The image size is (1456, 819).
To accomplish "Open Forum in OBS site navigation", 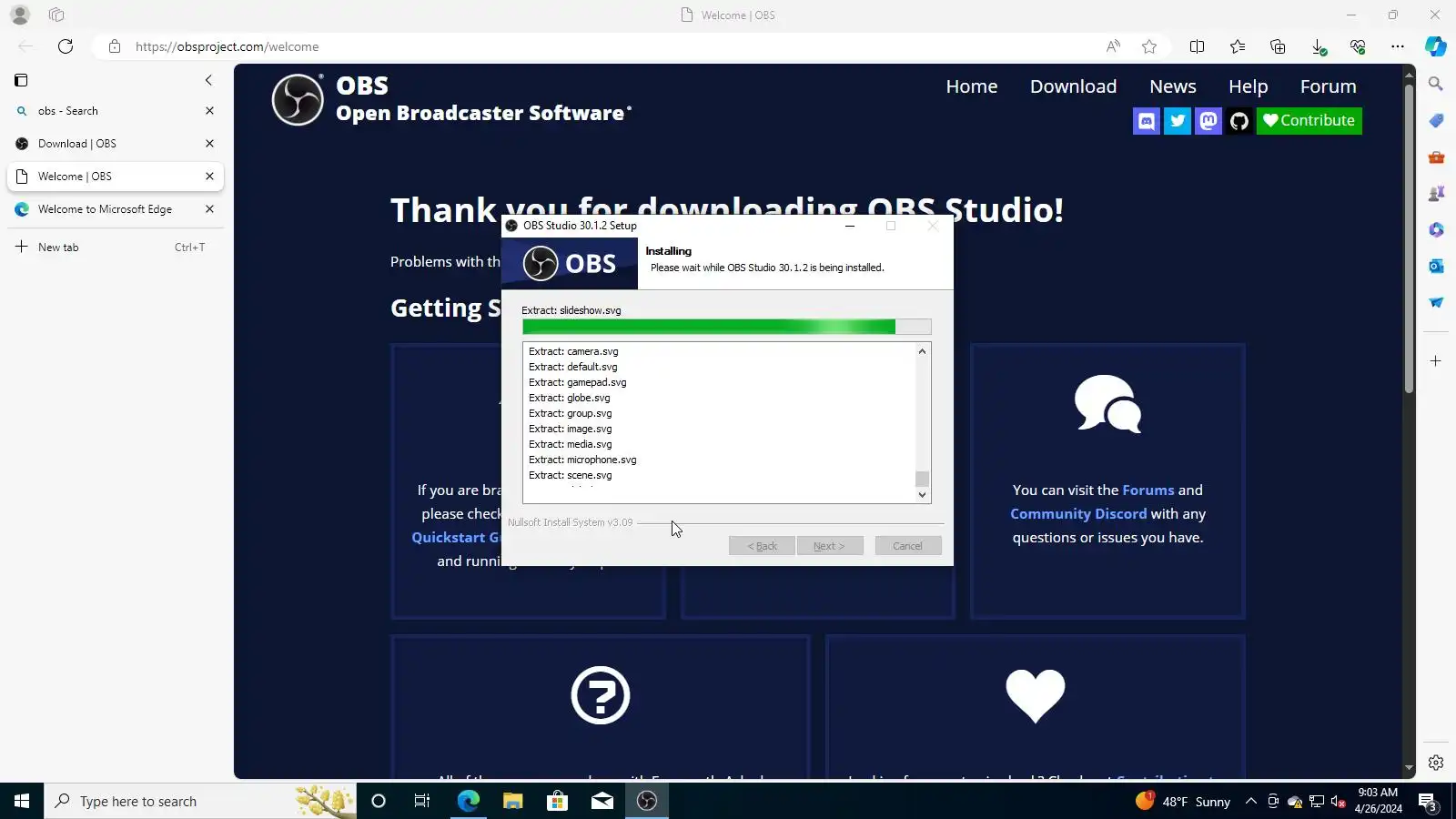I will 1329,86.
